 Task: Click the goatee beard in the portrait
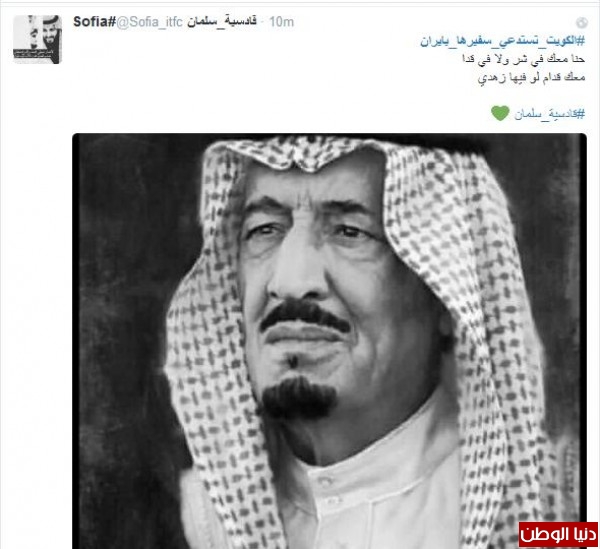[x=298, y=398]
